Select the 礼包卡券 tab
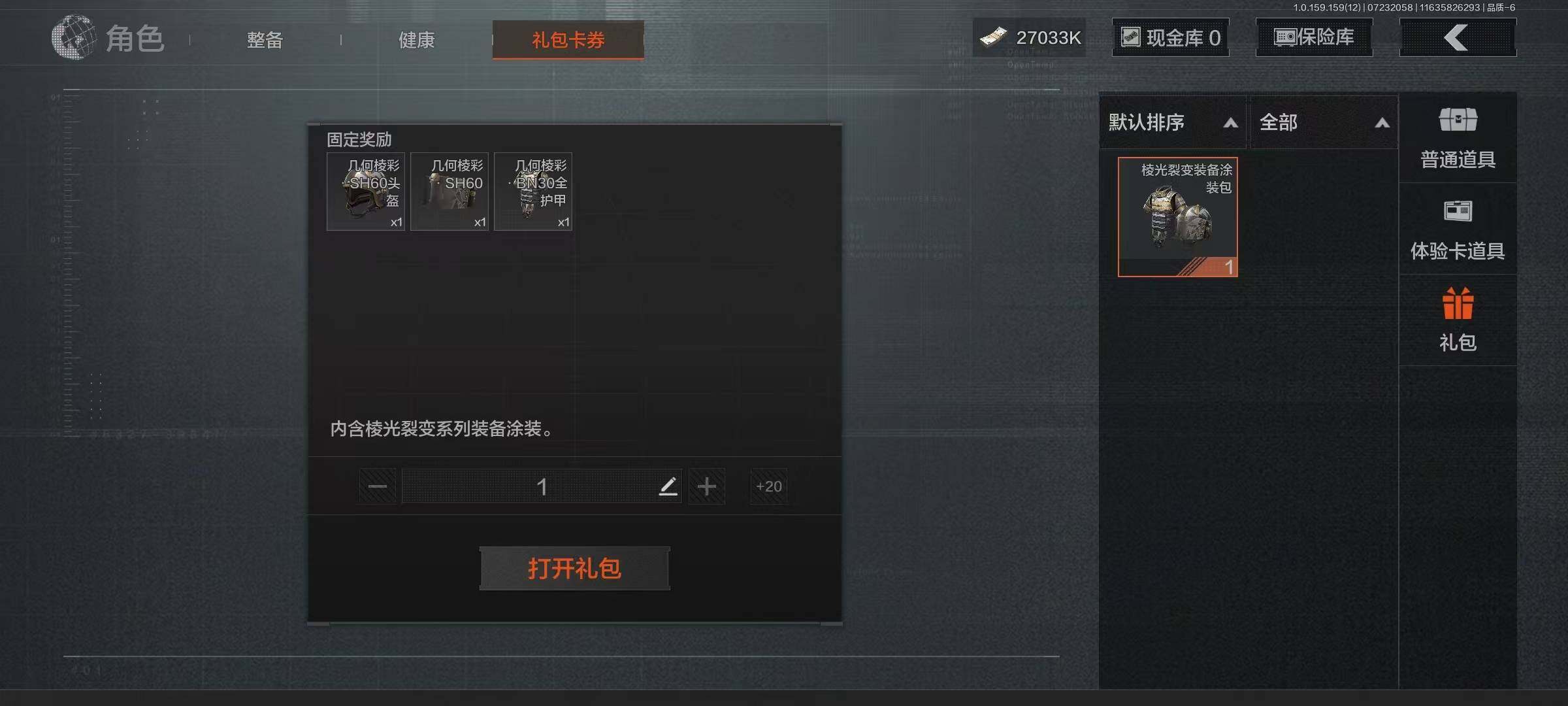 click(x=568, y=40)
